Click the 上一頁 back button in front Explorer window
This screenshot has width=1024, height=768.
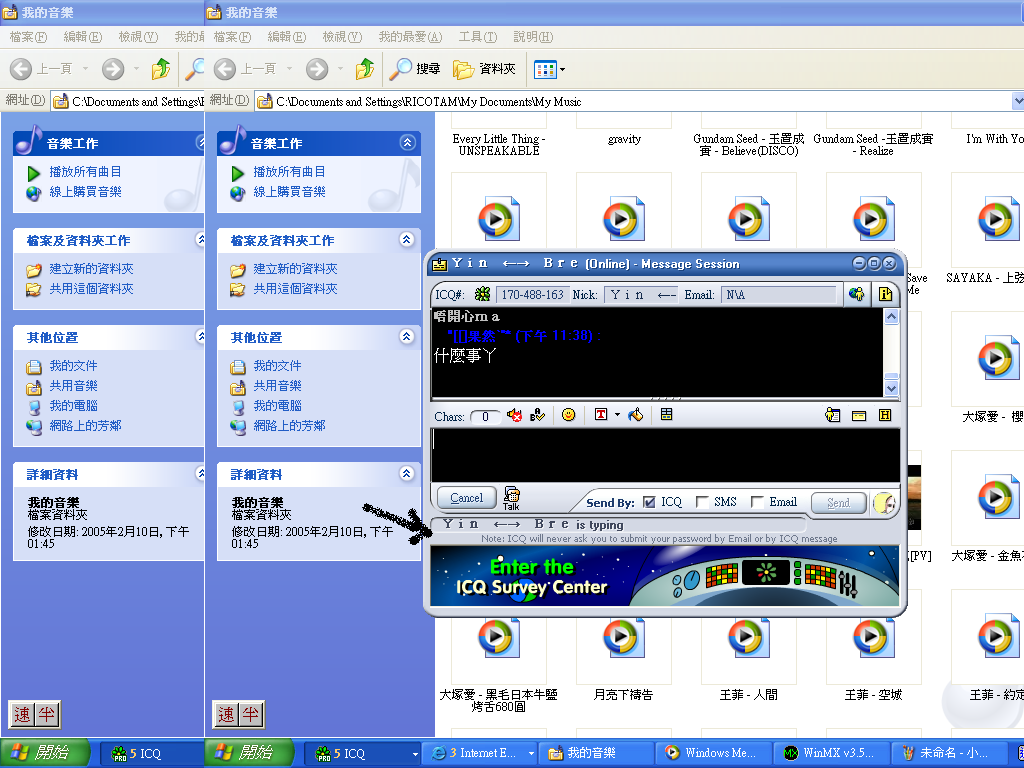(245, 69)
